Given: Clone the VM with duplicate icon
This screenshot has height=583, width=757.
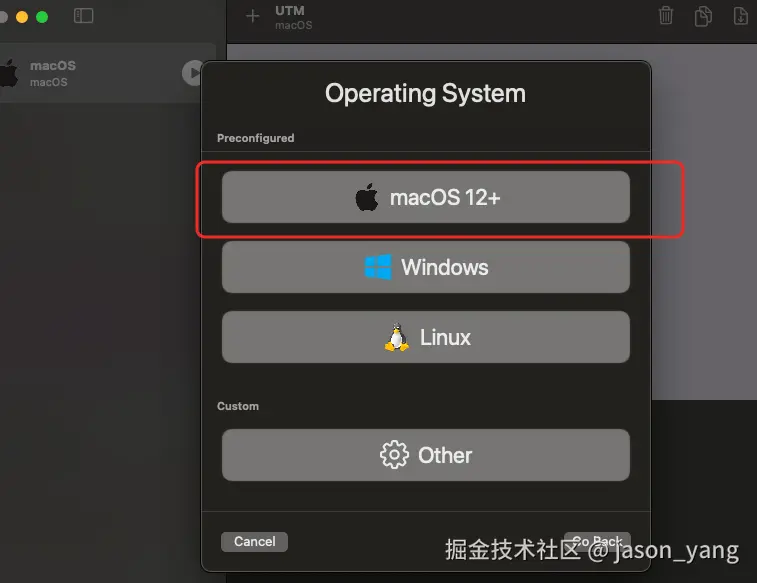Looking at the screenshot, I should (703, 16).
